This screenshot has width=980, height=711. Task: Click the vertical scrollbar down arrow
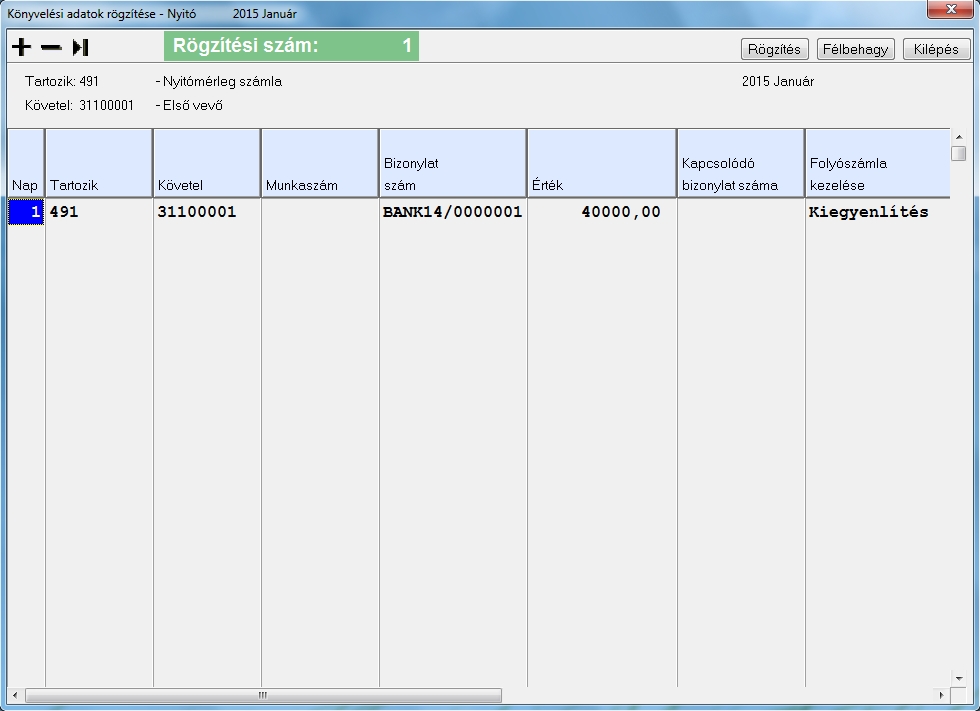[x=958, y=677]
